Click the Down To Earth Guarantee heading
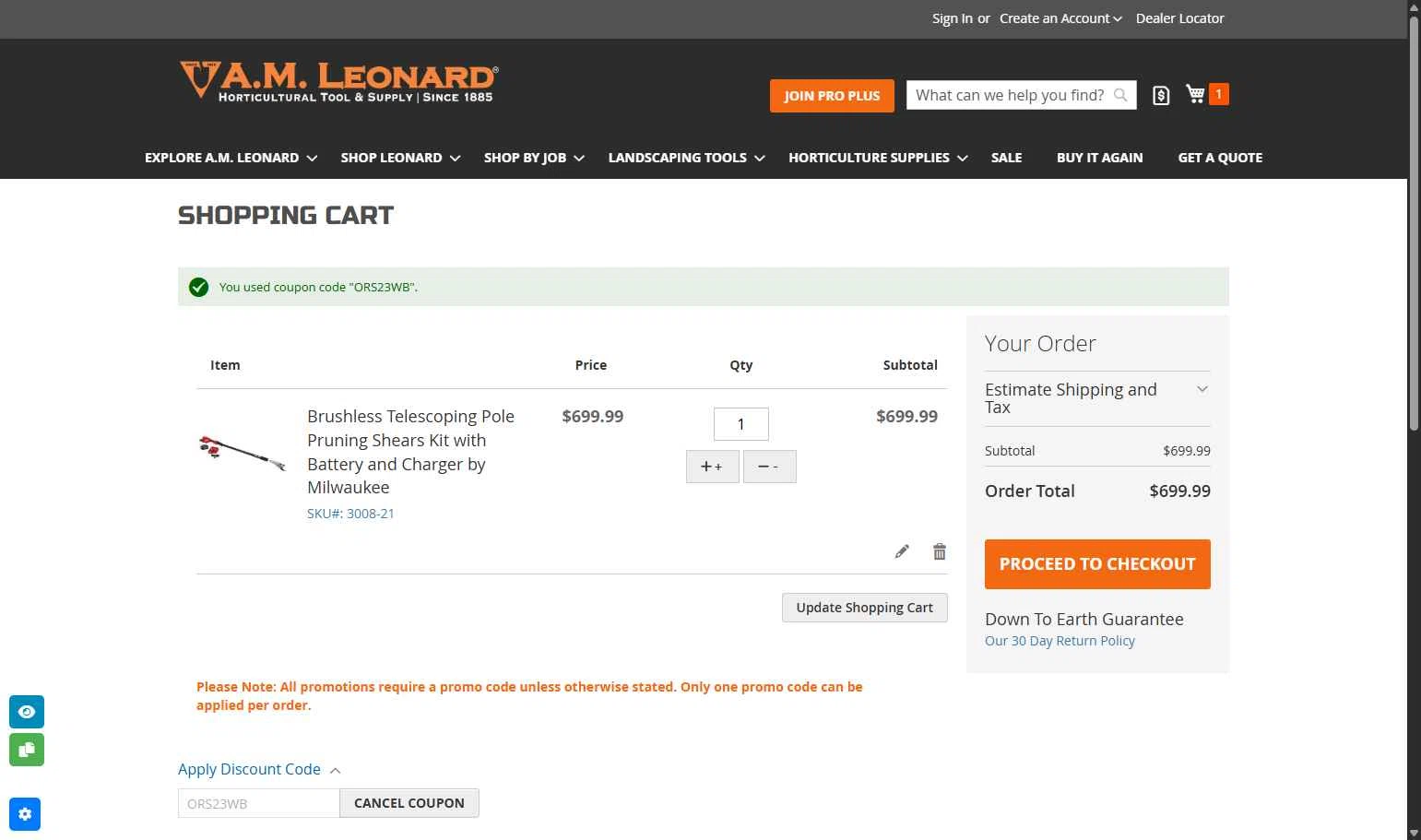 pyautogui.click(x=1084, y=620)
